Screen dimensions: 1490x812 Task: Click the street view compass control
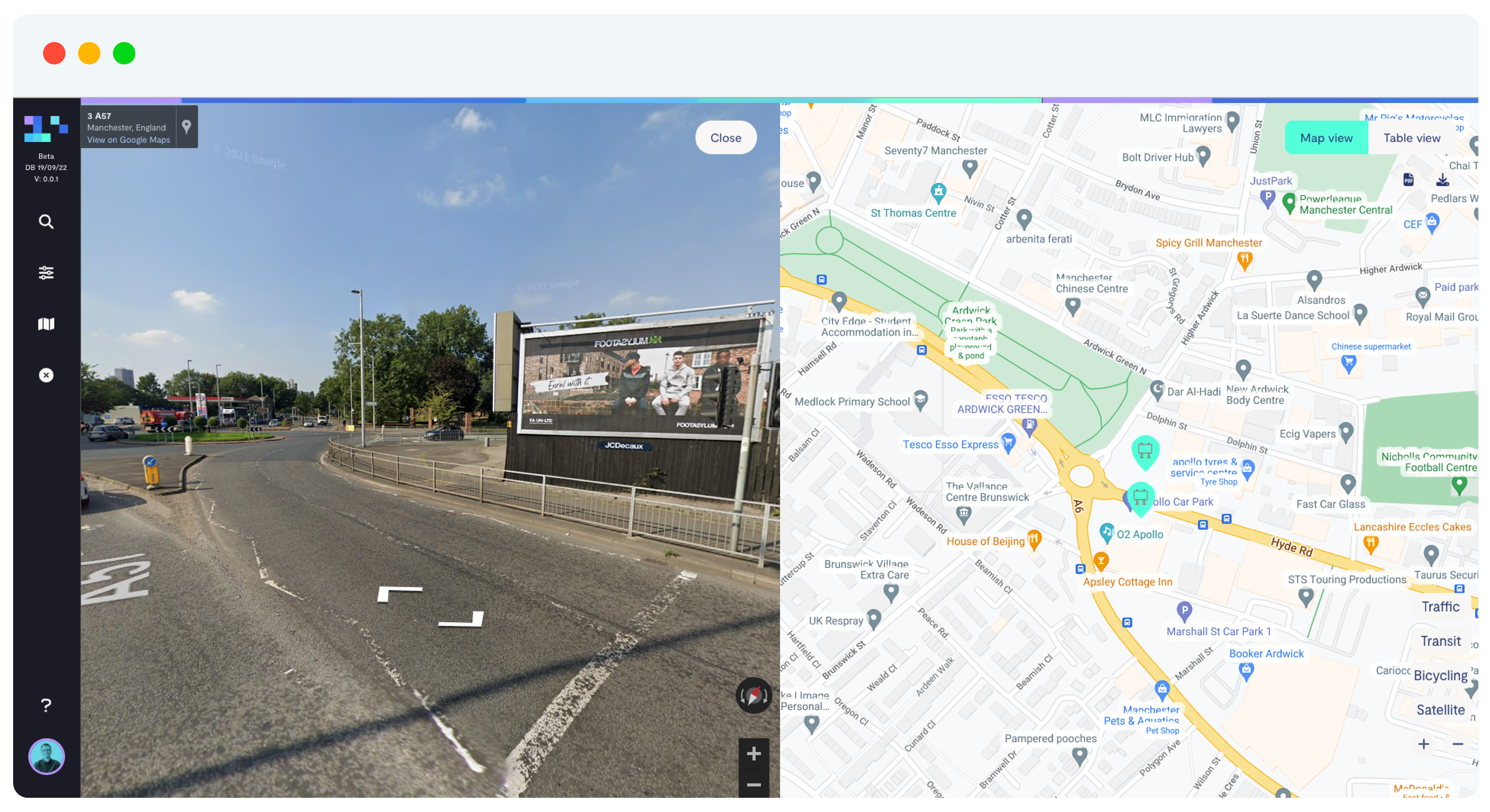pos(753,695)
